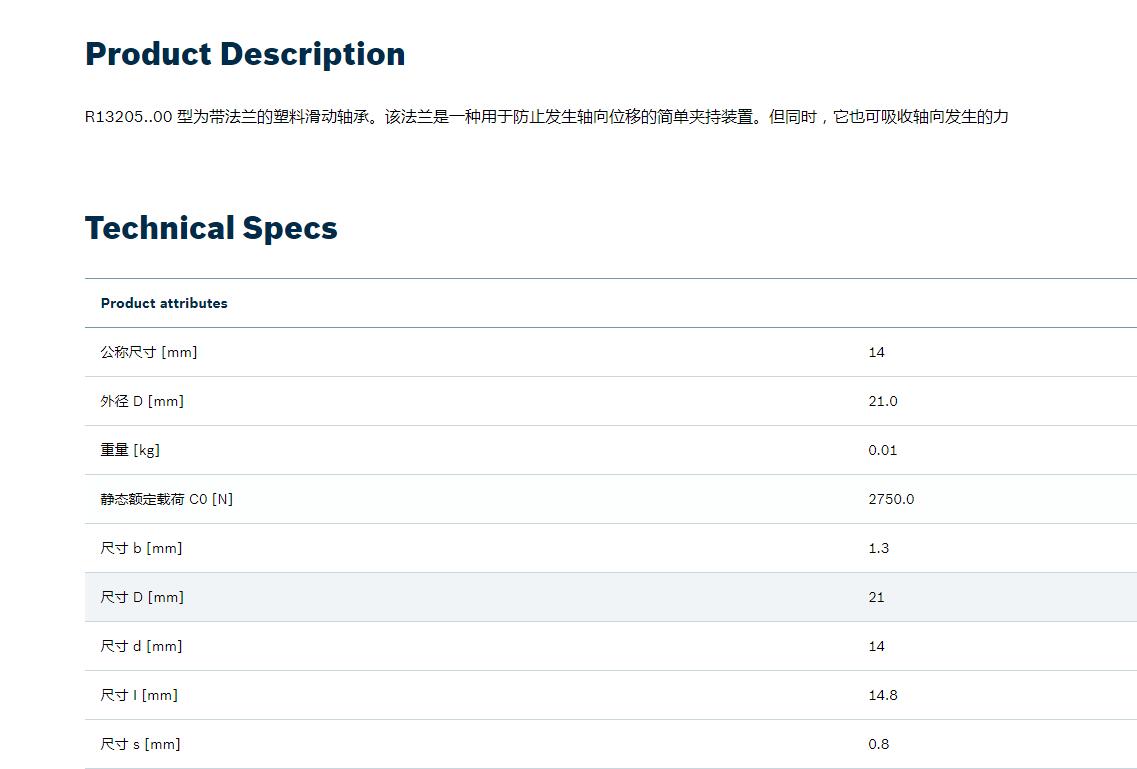Select the 尺寸 s [mm] row label
The height and width of the screenshot is (769, 1137).
[x=140, y=744]
